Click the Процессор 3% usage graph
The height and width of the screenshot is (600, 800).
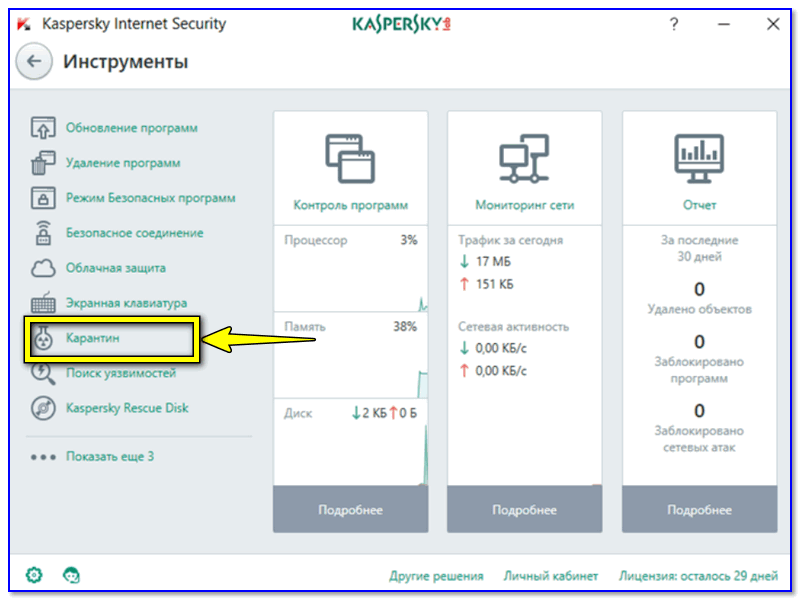[x=351, y=269]
